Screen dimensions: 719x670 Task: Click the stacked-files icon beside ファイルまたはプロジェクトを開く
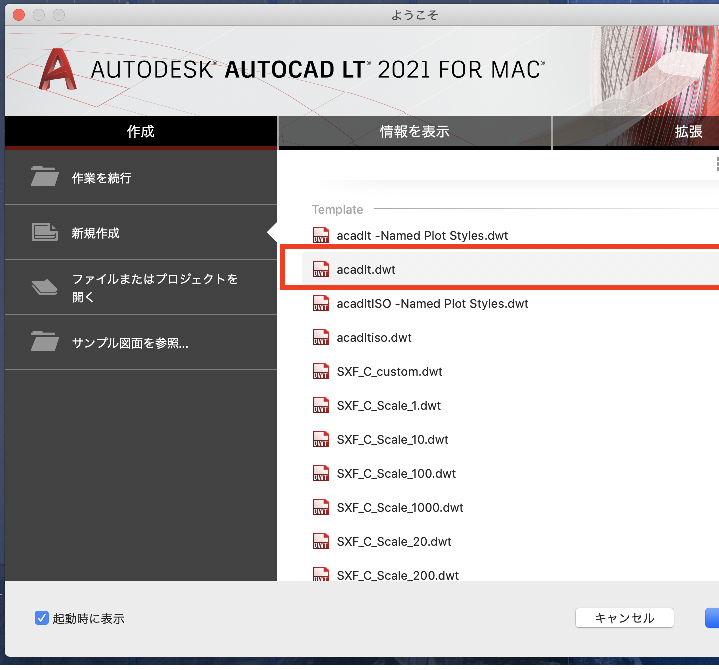click(x=44, y=287)
